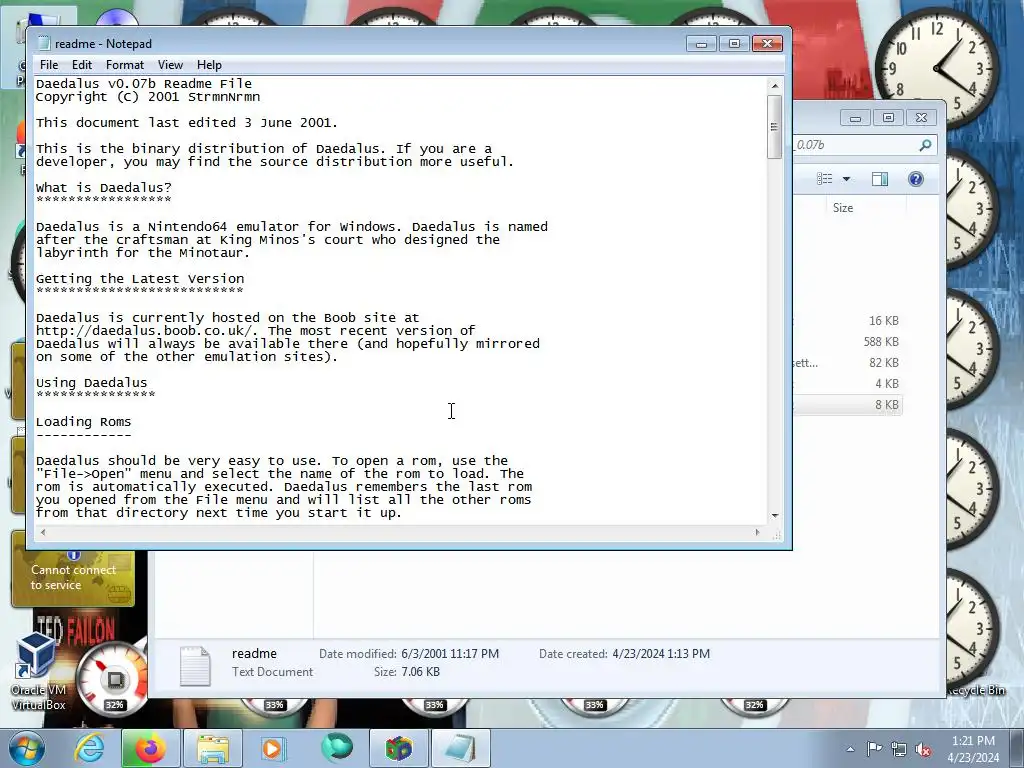Open the View menu in Notepad
This screenshot has height=768, width=1024.
pyautogui.click(x=170, y=65)
